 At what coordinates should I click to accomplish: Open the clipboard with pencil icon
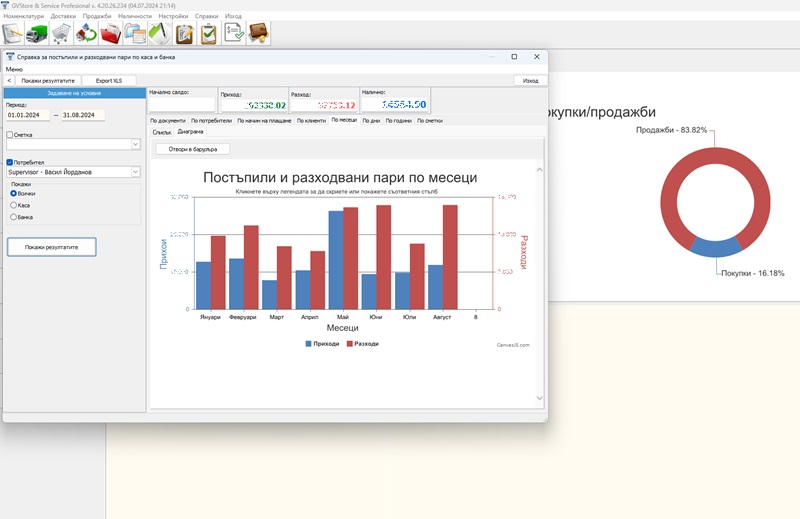[x=184, y=34]
